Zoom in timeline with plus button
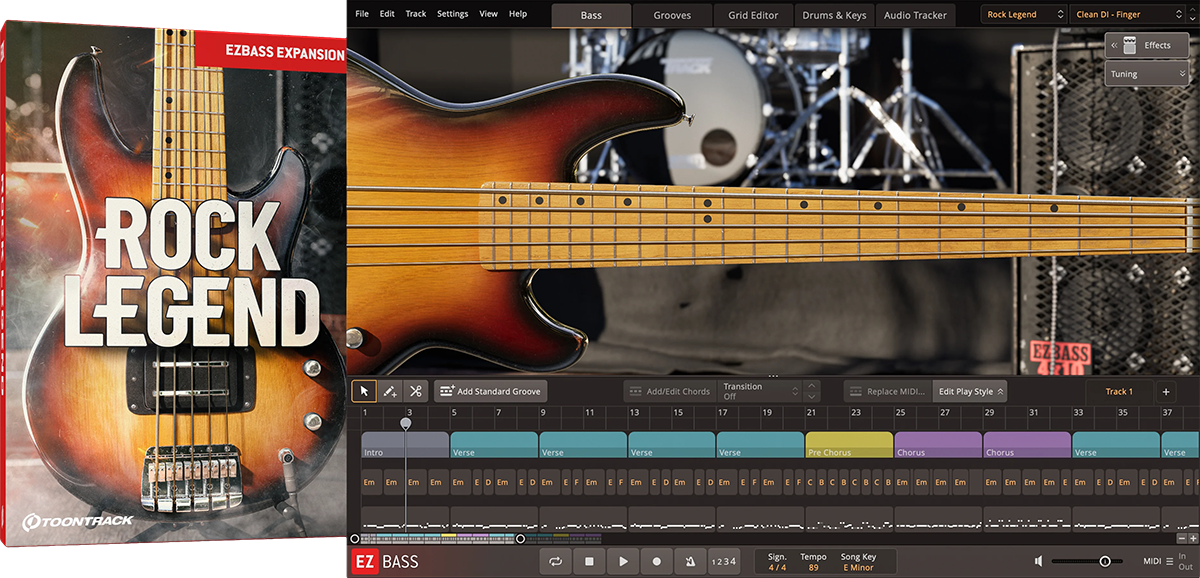Screen dimensions: 1200x578 [1193, 538]
